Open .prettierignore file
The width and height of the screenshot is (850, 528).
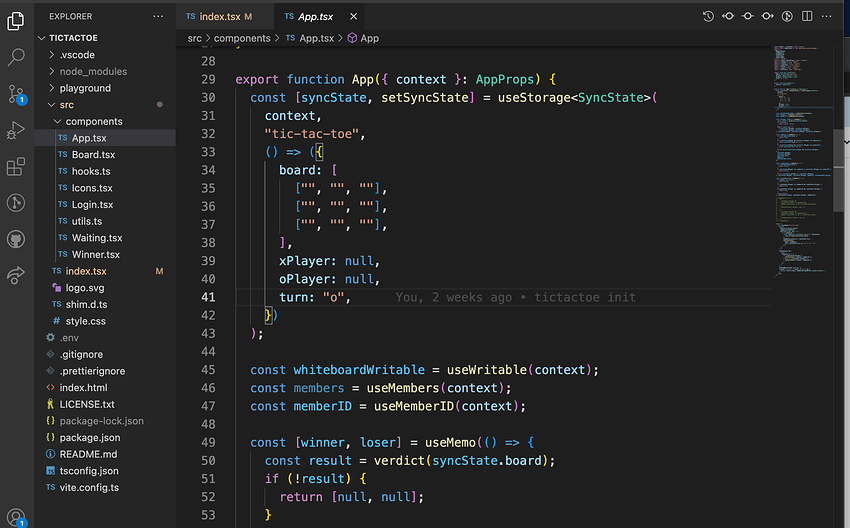click(105, 371)
